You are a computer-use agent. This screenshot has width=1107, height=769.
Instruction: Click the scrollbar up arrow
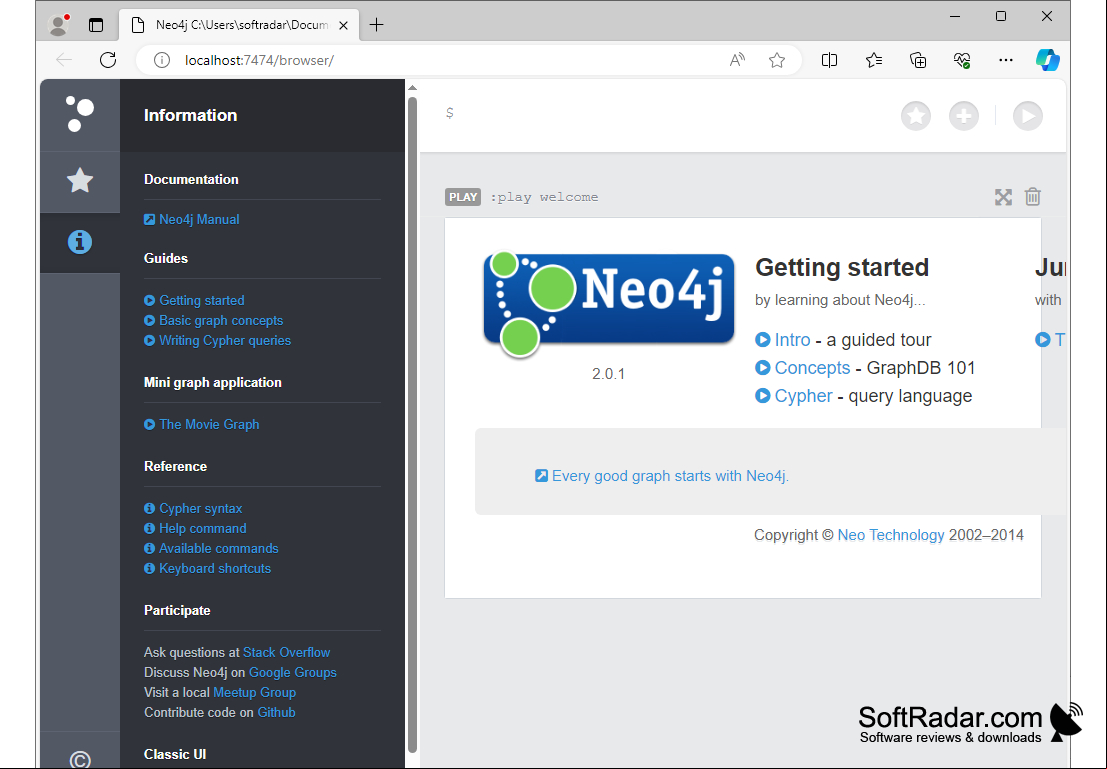412,88
